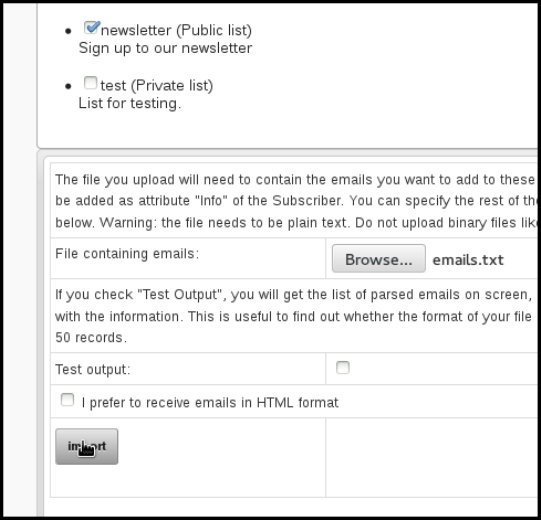Click the "newsletter (Public list)" label text
The image size is (541, 520).
pos(176,30)
